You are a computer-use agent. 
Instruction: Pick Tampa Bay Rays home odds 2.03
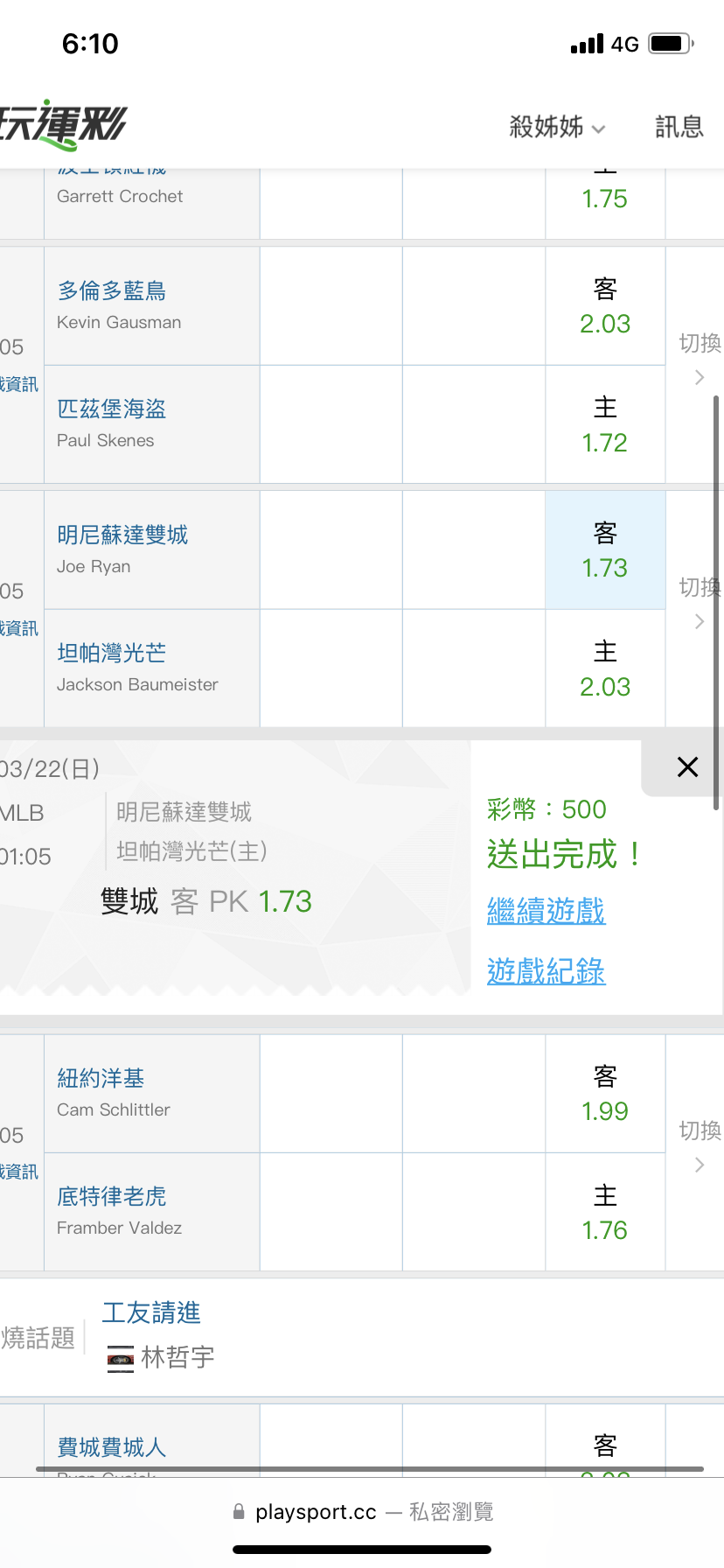tap(605, 669)
